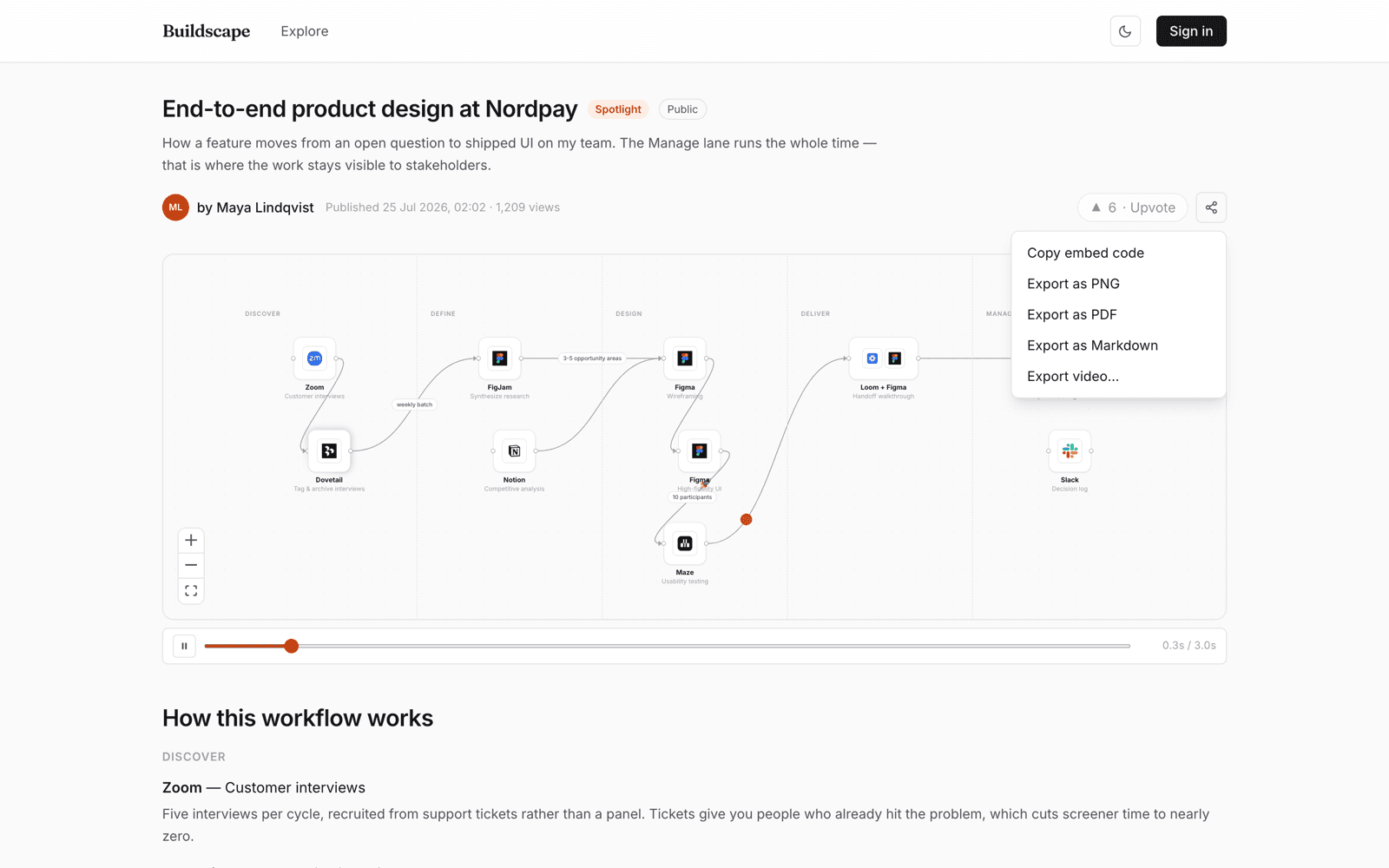Screen dimensions: 1389x868
Task: Go to Buildscape home logo
Action: [207, 31]
